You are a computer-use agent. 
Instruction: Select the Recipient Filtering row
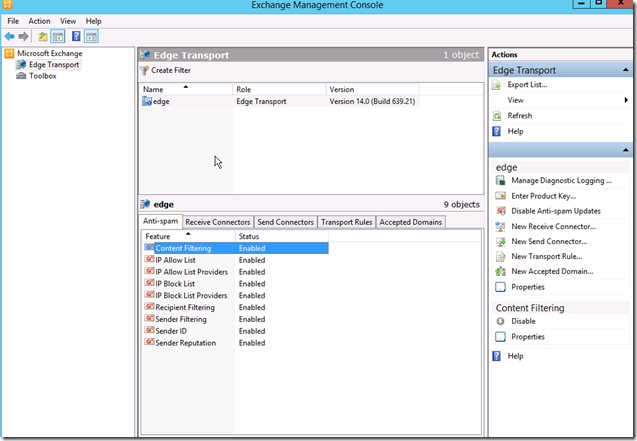tap(236, 307)
